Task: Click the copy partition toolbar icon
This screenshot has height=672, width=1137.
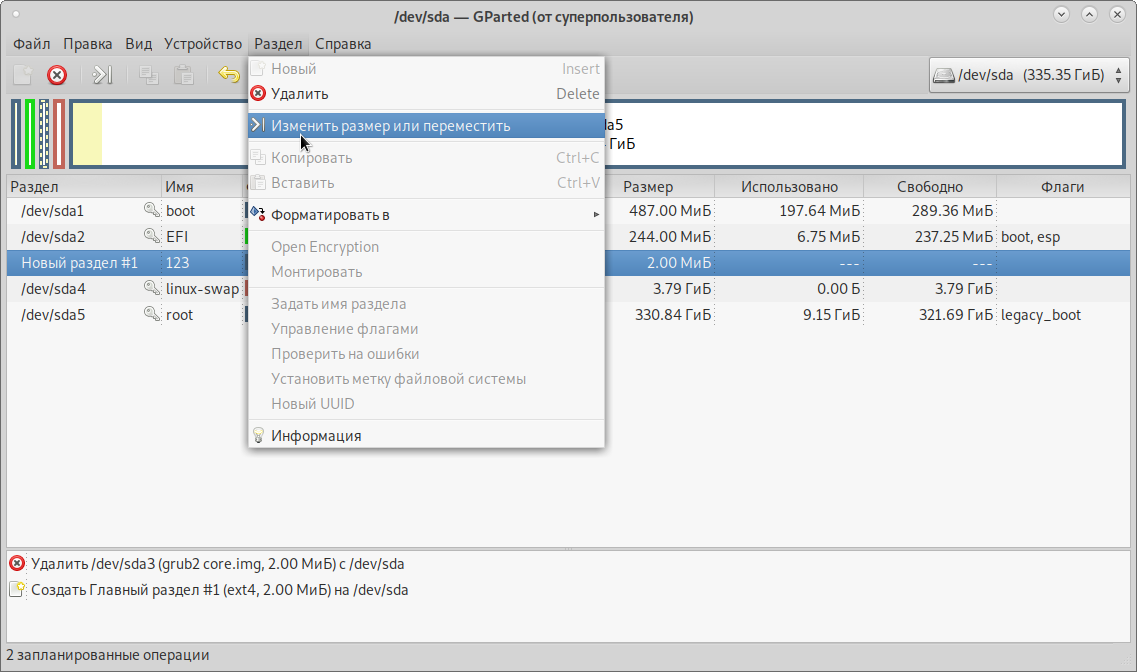Action: tap(149, 75)
